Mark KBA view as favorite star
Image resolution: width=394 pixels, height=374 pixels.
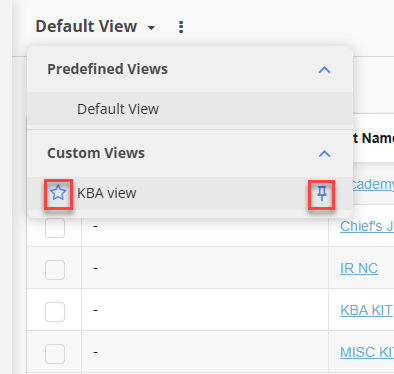(x=58, y=193)
